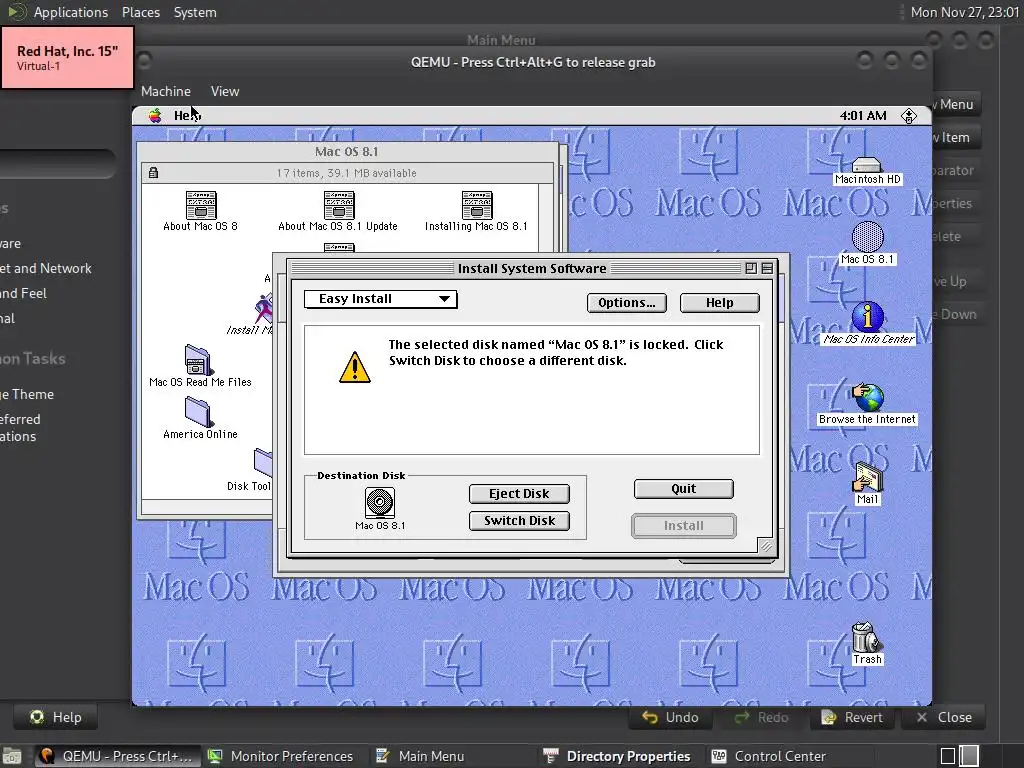This screenshot has height=768, width=1024.
Task: Open the Machine menu in QEMU
Action: pyautogui.click(x=166, y=91)
